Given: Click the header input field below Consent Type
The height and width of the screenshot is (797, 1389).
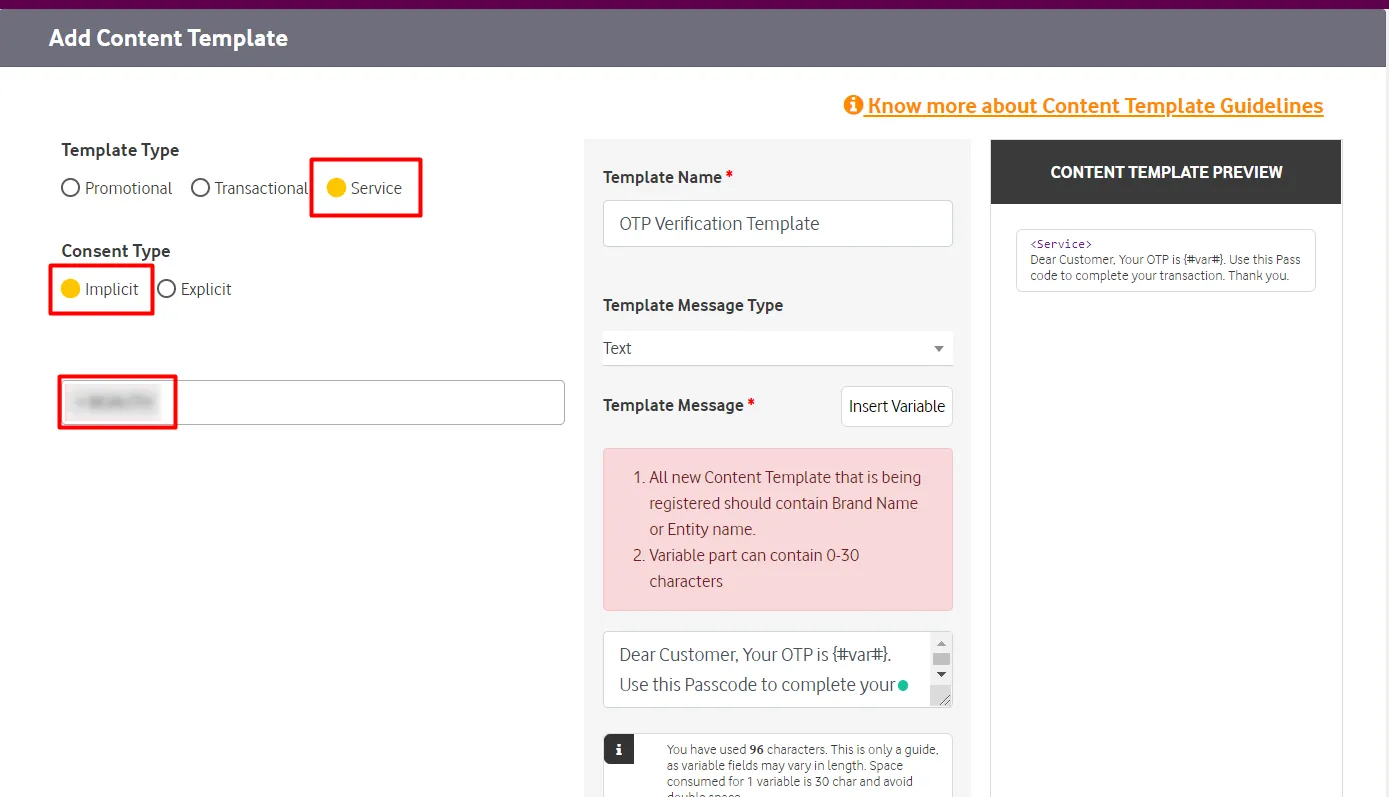Looking at the screenshot, I should pos(311,402).
